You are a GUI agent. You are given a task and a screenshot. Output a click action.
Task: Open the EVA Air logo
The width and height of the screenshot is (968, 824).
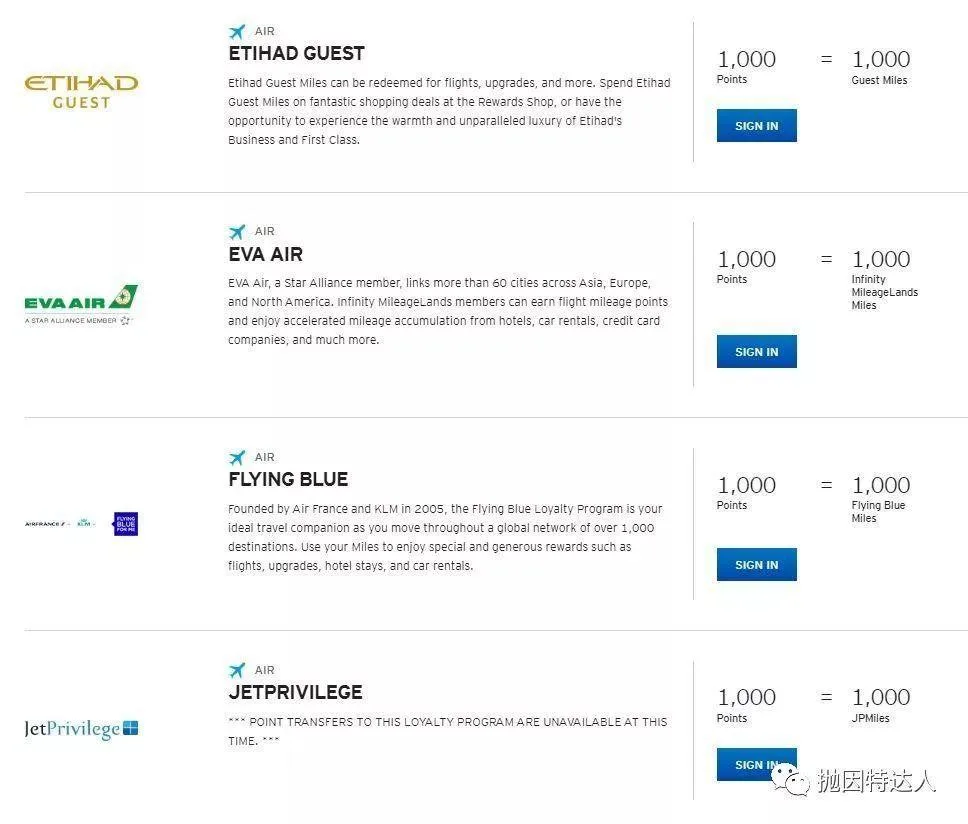81,304
